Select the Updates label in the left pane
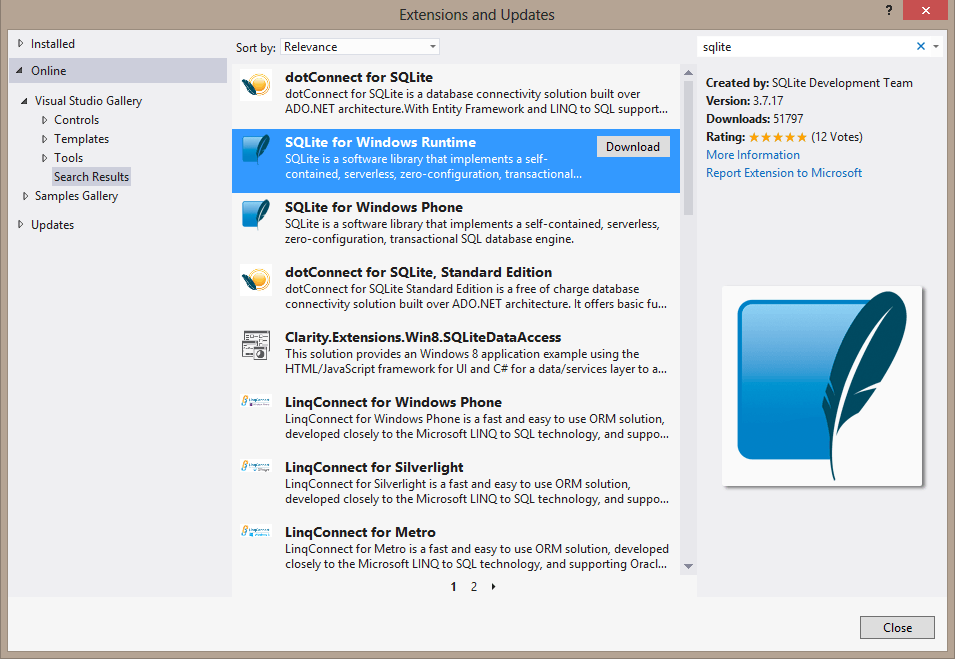Viewport: 955px width, 659px height. (x=52, y=225)
